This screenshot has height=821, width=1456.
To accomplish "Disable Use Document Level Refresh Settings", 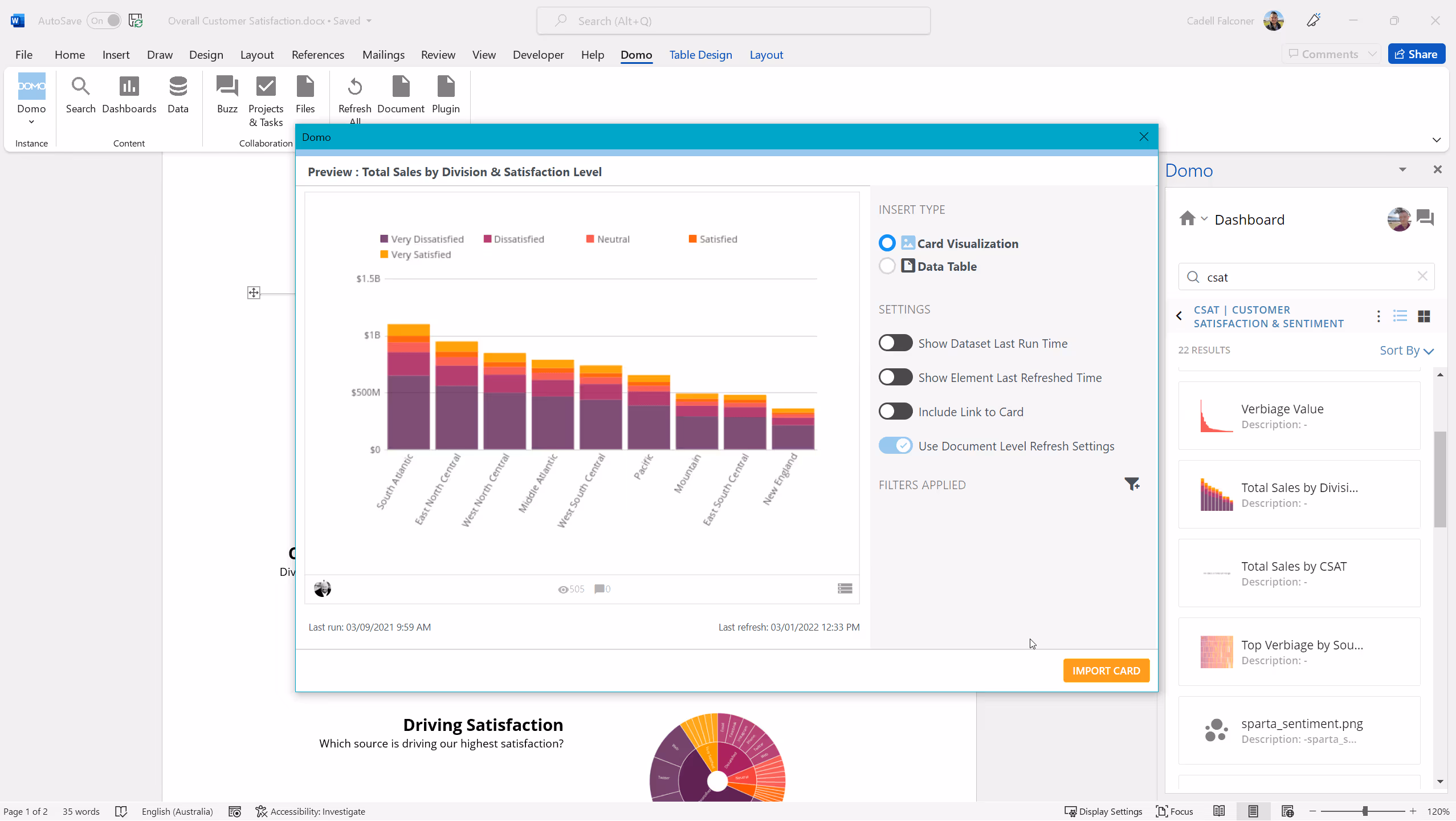I will pyautogui.click(x=895, y=445).
